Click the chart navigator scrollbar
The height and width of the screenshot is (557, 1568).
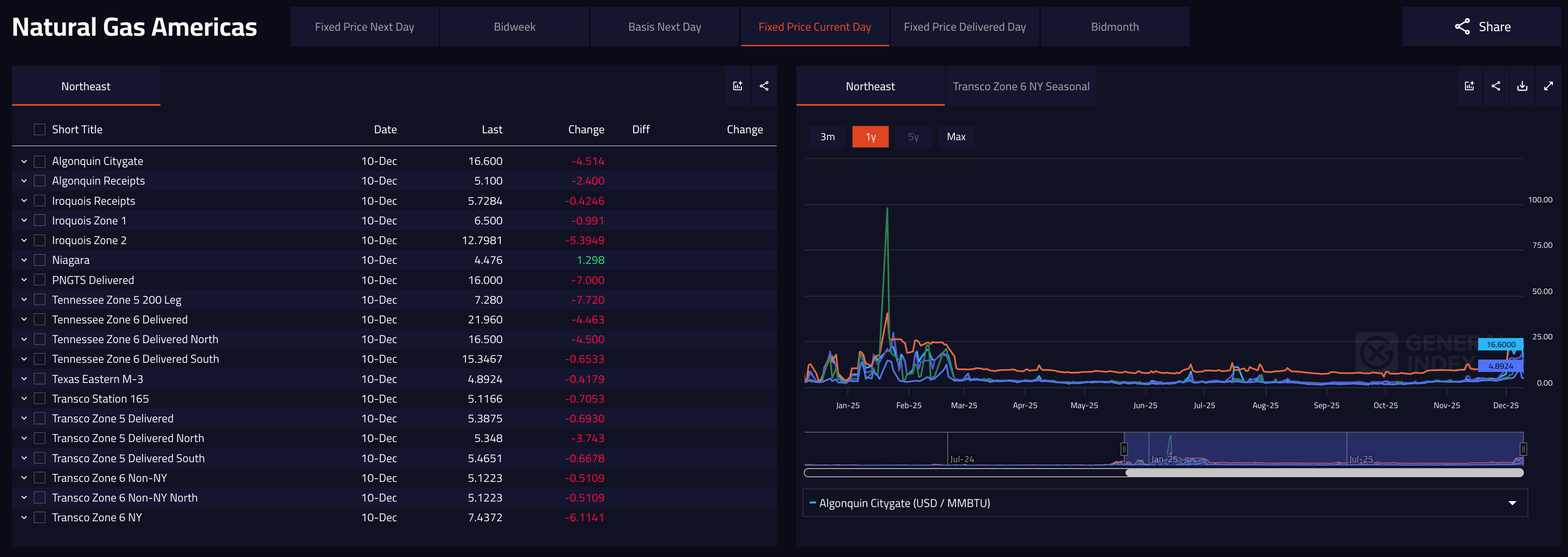[x=1324, y=472]
